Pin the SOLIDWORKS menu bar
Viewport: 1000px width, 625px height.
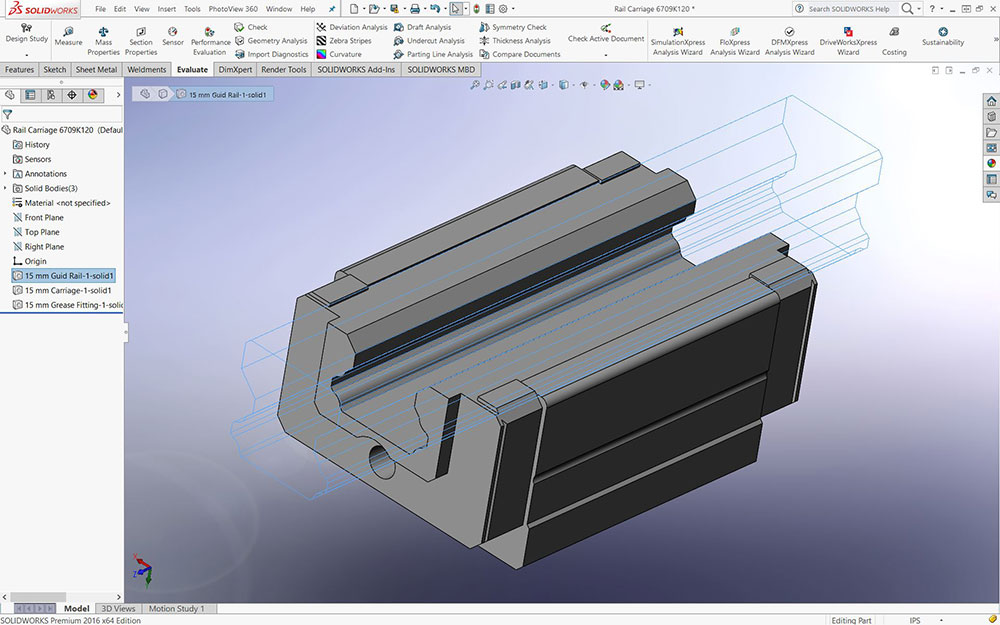[332, 8]
